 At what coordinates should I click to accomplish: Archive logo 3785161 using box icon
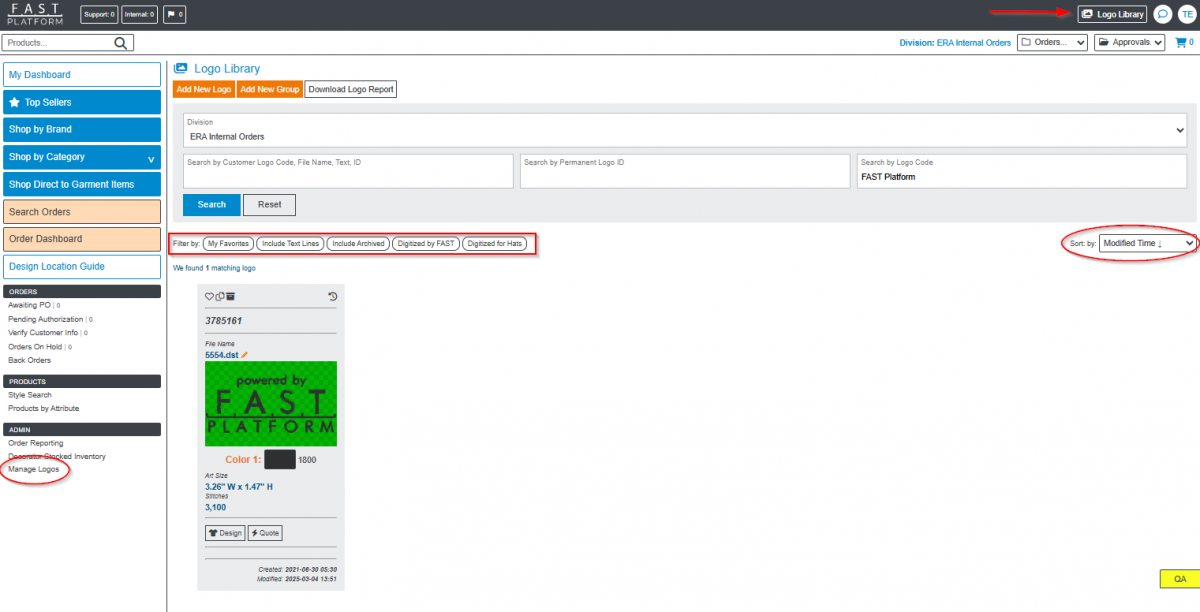click(230, 297)
